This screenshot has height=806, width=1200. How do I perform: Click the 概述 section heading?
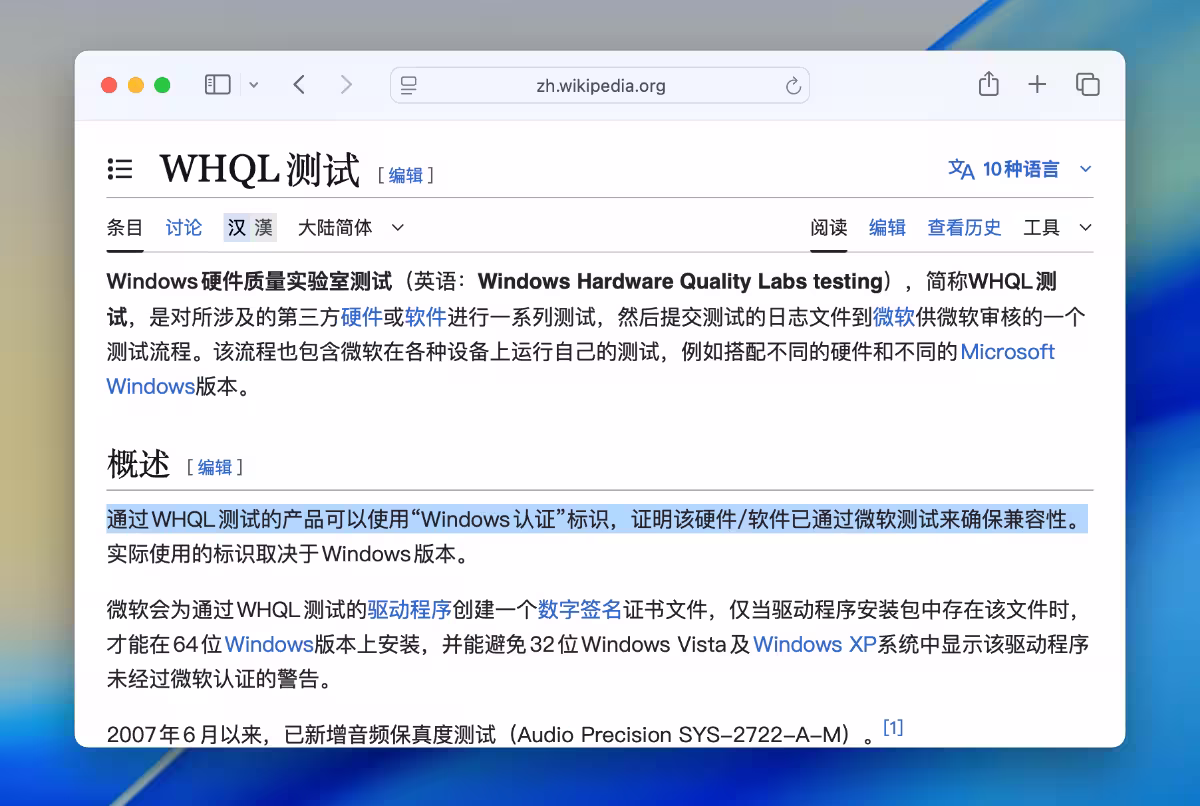(138, 464)
